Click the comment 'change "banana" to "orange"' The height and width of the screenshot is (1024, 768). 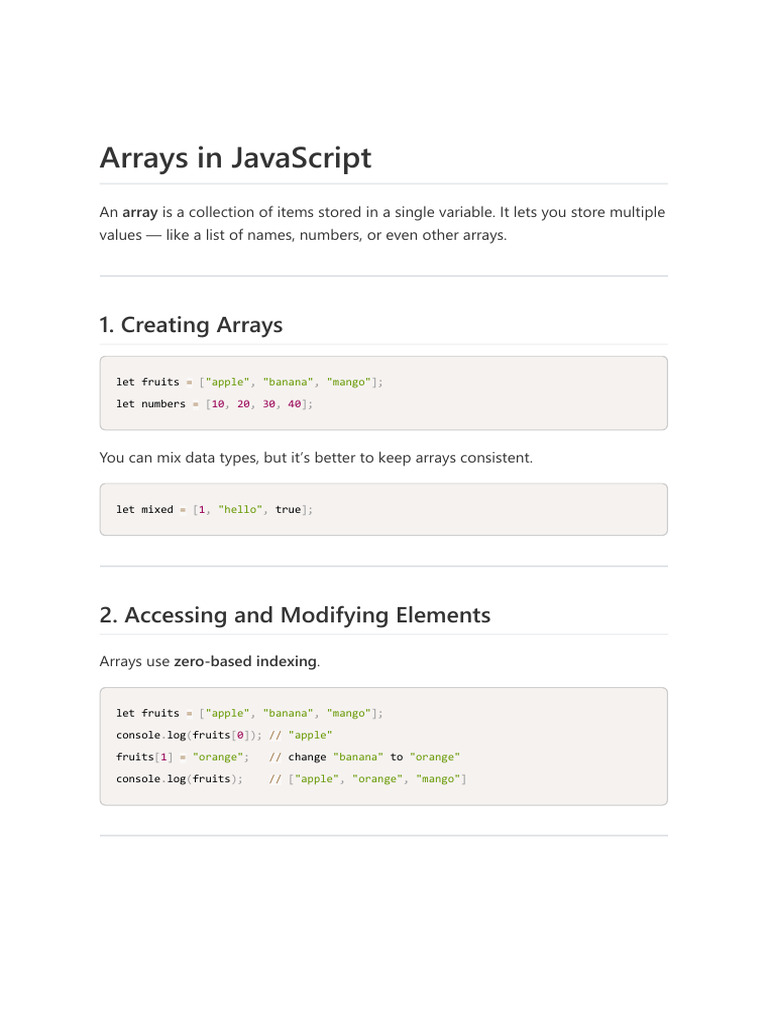(x=364, y=758)
